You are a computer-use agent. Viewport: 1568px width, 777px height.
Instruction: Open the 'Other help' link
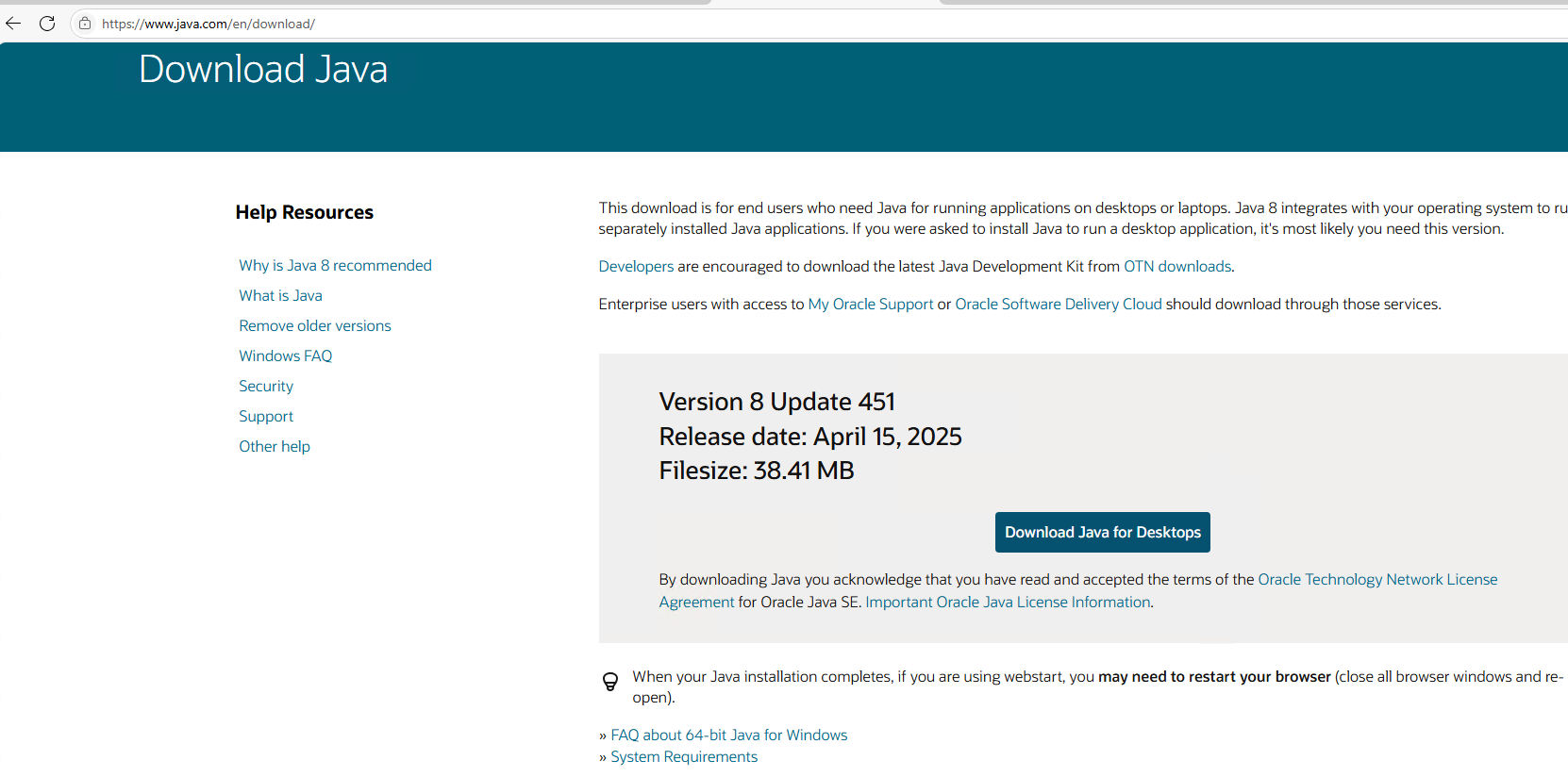(275, 447)
